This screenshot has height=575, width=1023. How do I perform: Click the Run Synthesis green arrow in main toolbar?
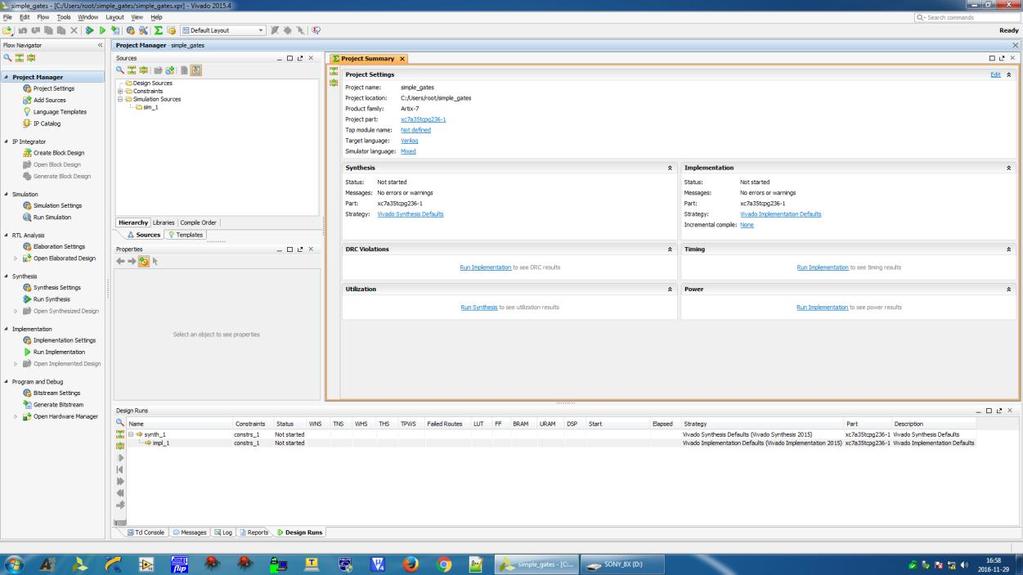pyautogui.click(x=89, y=30)
